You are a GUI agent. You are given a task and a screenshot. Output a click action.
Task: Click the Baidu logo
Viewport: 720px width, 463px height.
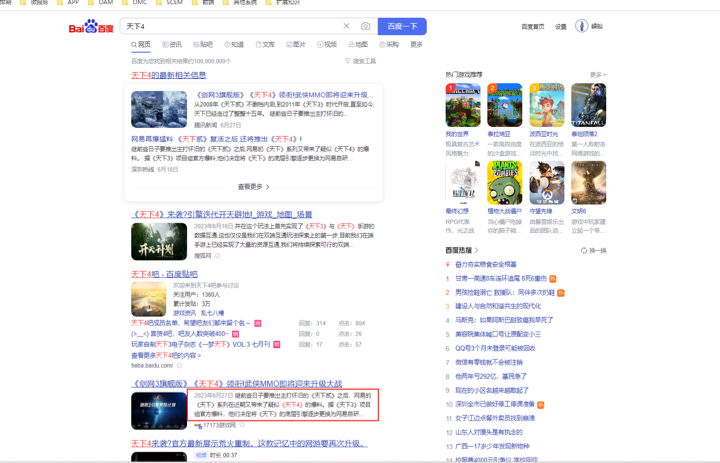[x=91, y=27]
